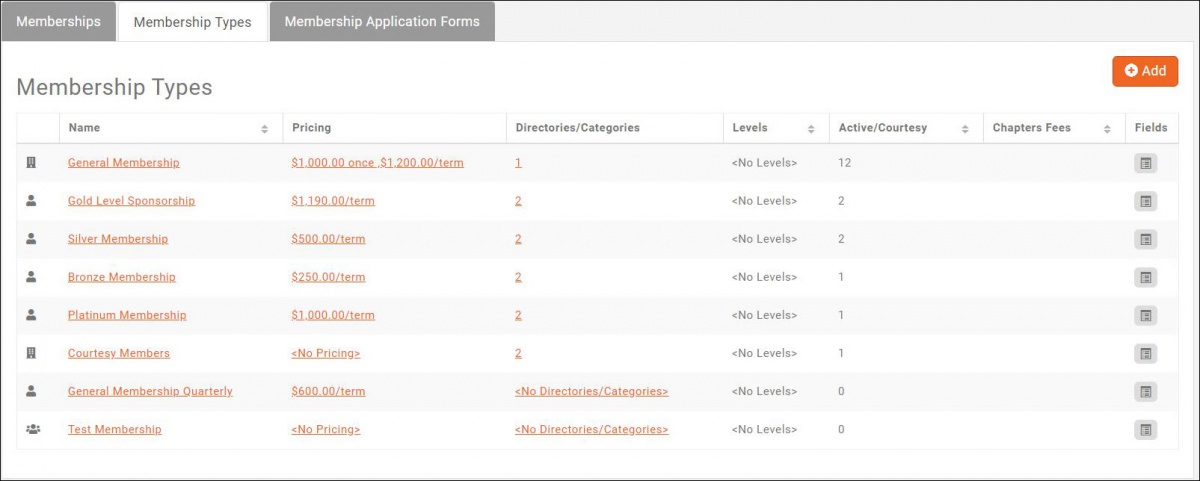This screenshot has width=1200, height=481.
Task: Open the General Membership Quarterly link
Action: tap(150, 390)
